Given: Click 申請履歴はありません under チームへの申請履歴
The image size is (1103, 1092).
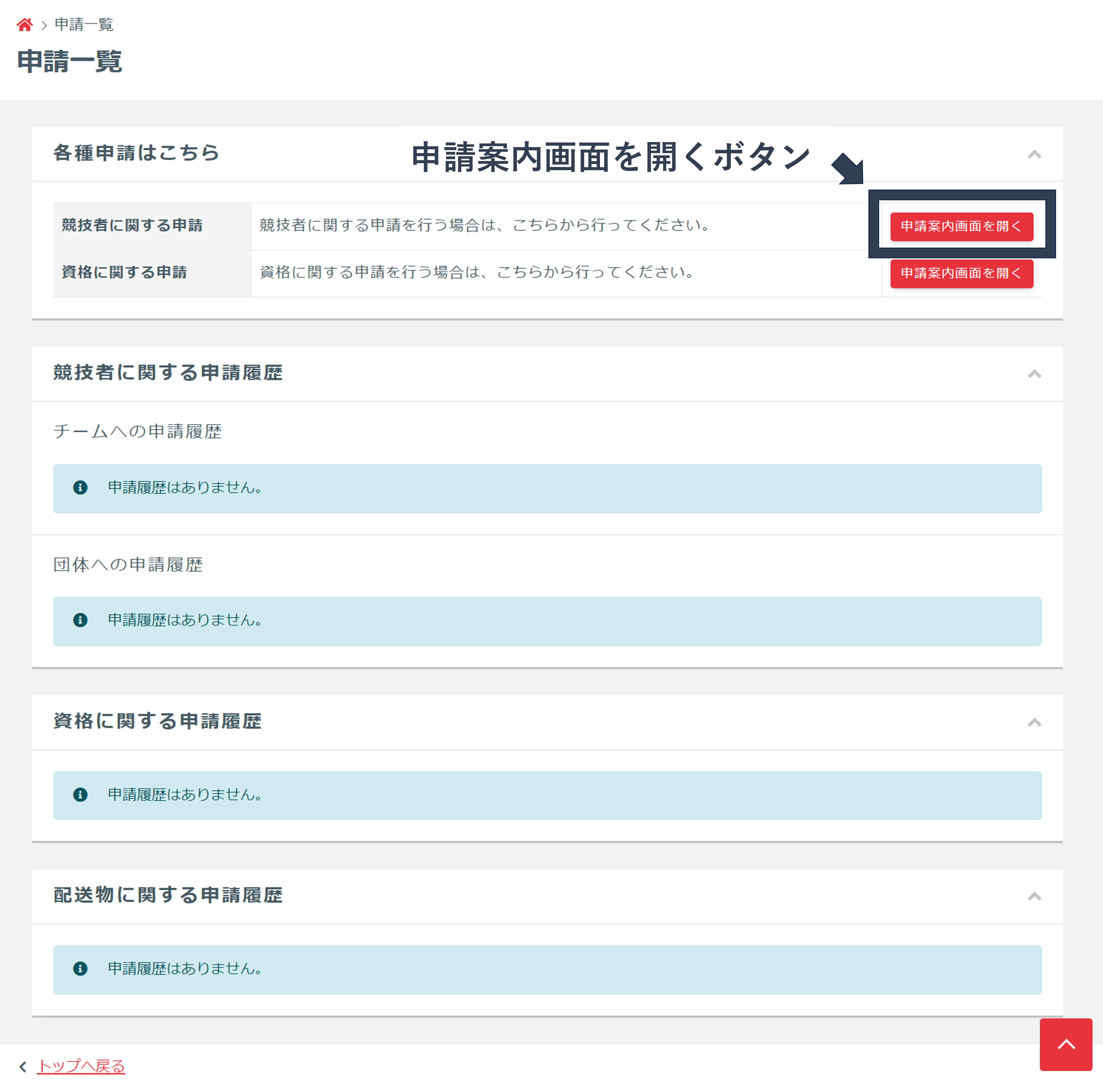Looking at the screenshot, I should [186, 487].
